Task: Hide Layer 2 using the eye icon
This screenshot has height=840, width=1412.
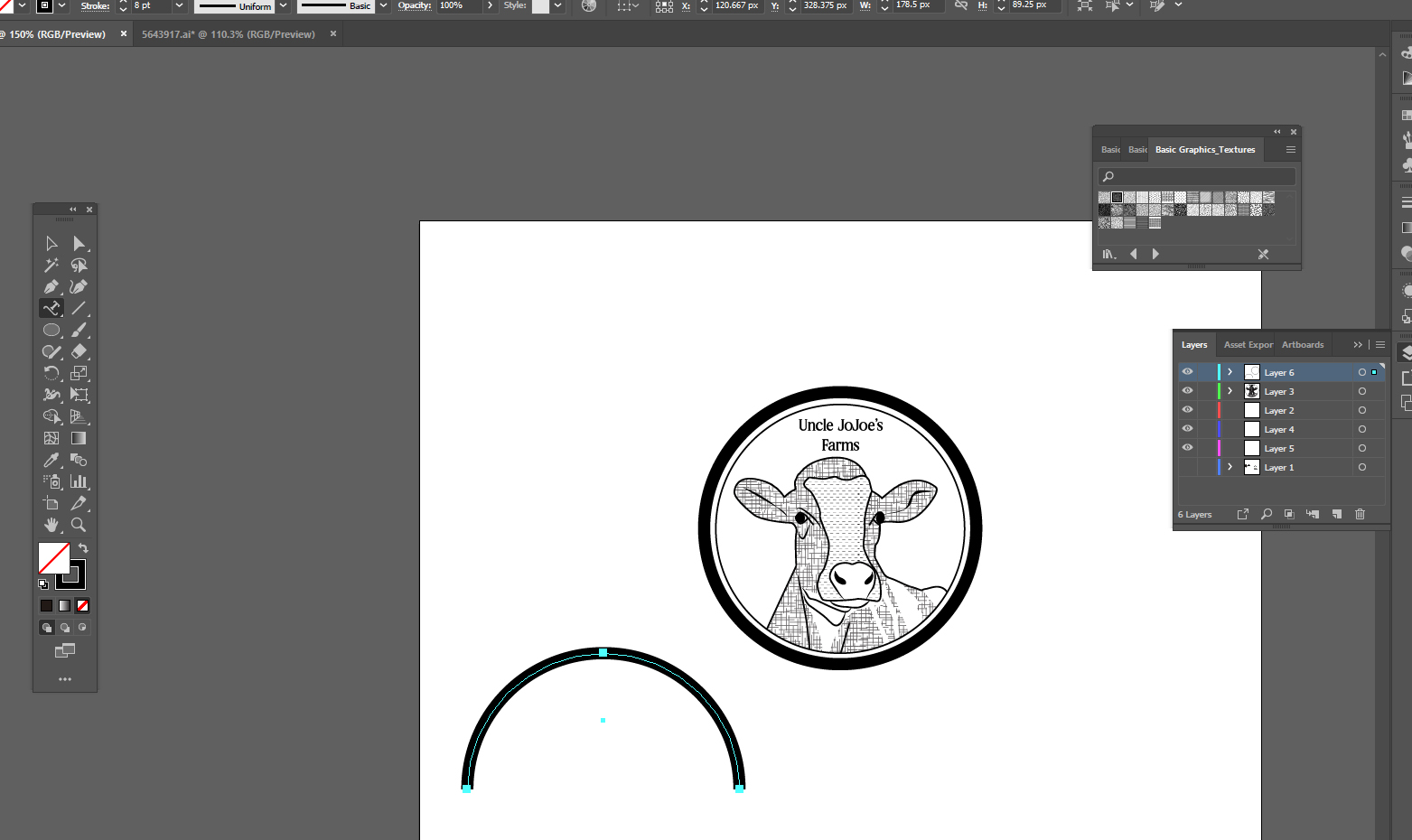Action: tap(1187, 410)
